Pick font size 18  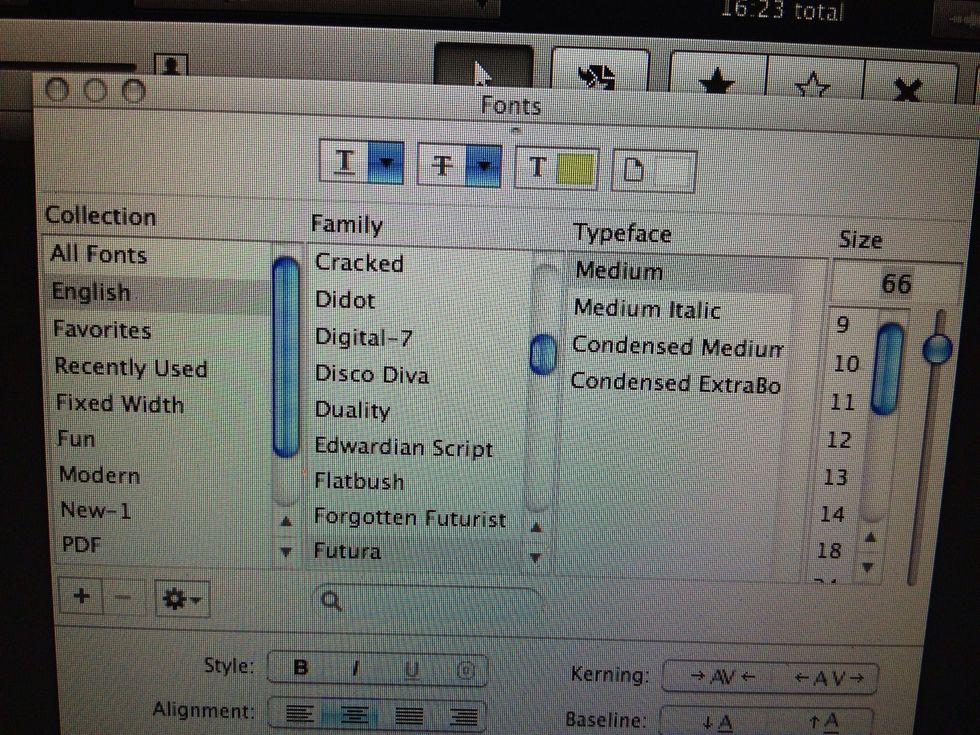pos(829,551)
